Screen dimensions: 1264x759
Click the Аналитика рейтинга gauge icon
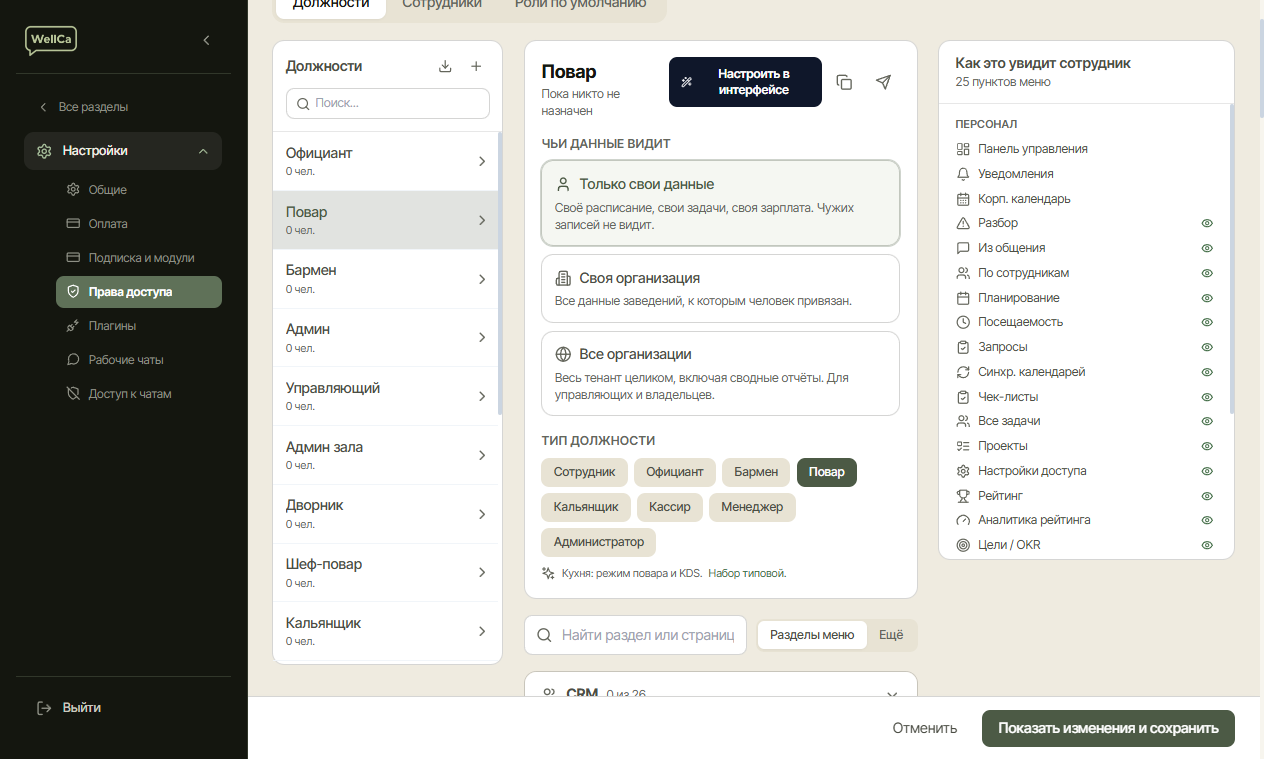963,521
